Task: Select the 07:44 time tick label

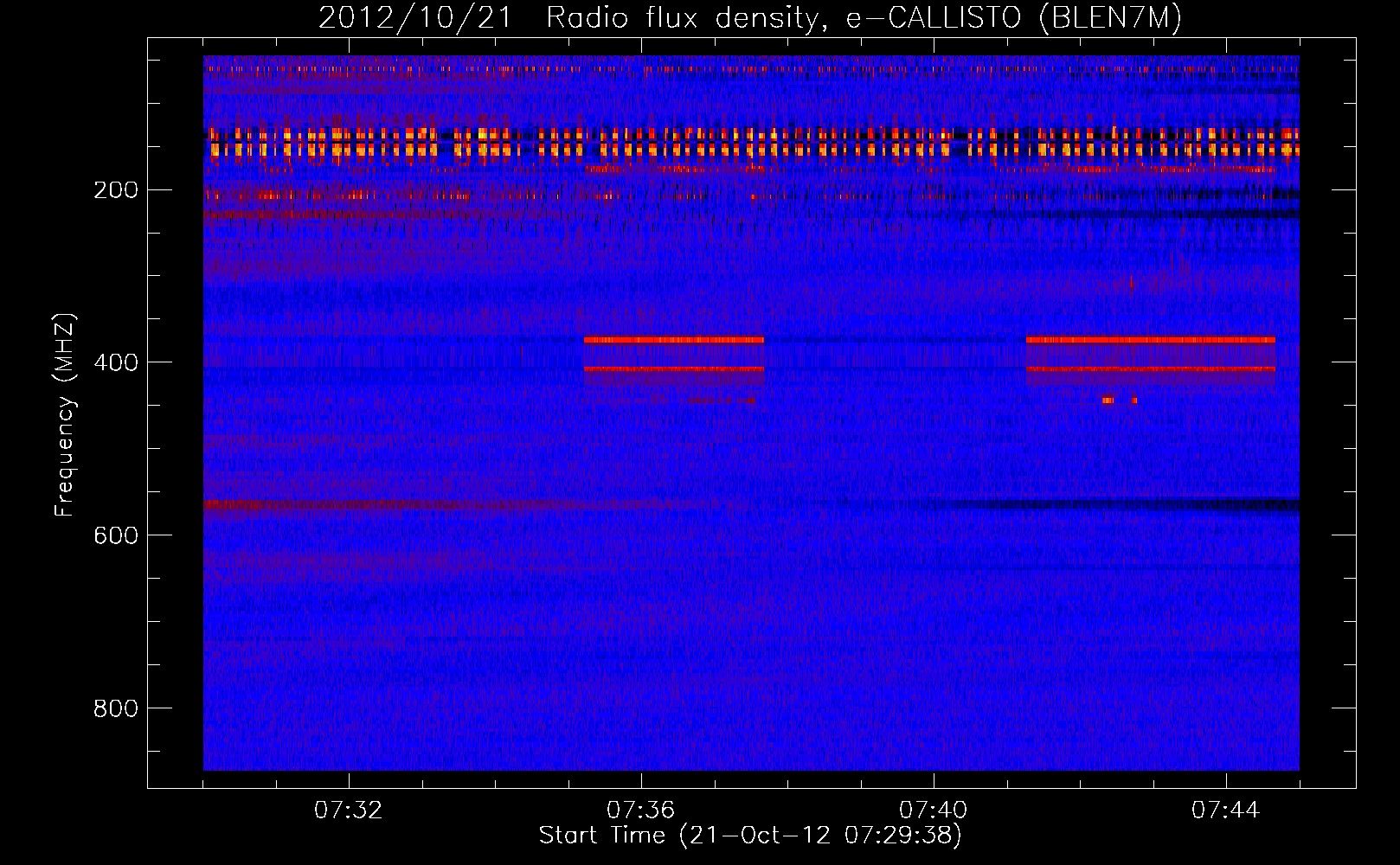Action: [1226, 811]
